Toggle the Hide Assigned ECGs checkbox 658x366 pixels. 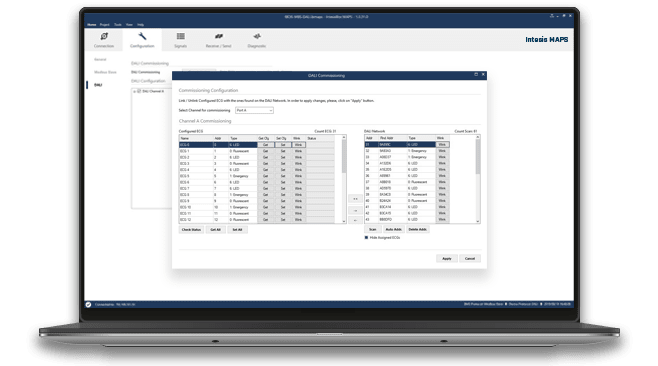[366, 238]
